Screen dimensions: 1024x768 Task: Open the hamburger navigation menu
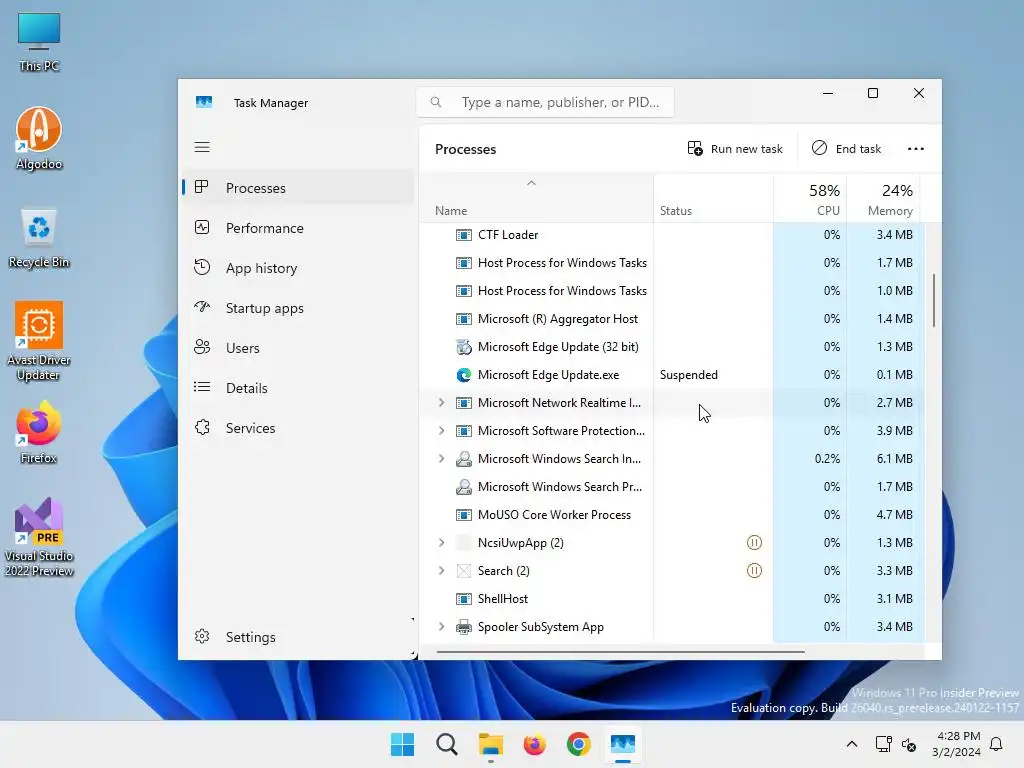pos(202,147)
